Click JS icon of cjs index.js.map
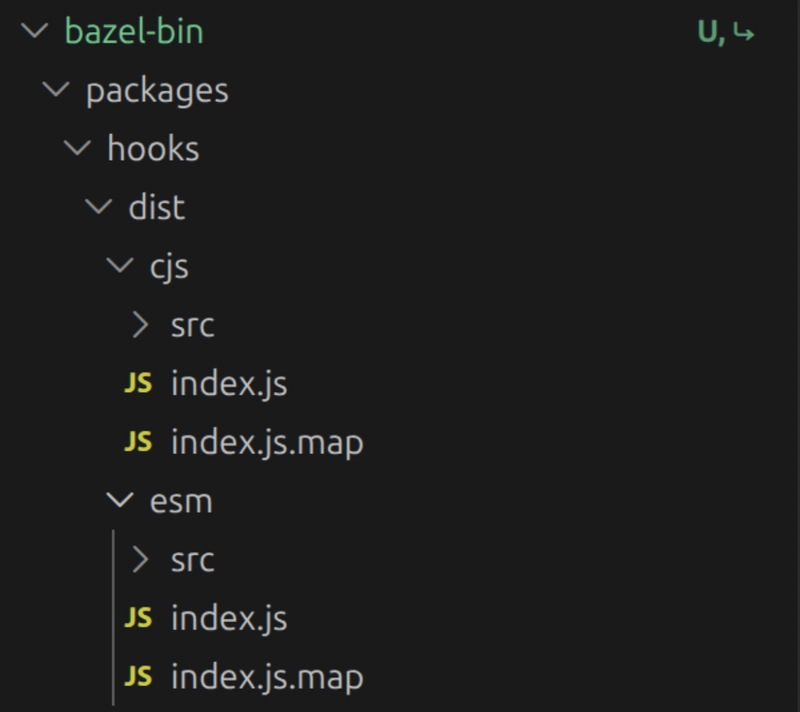The image size is (800, 712). 138,442
